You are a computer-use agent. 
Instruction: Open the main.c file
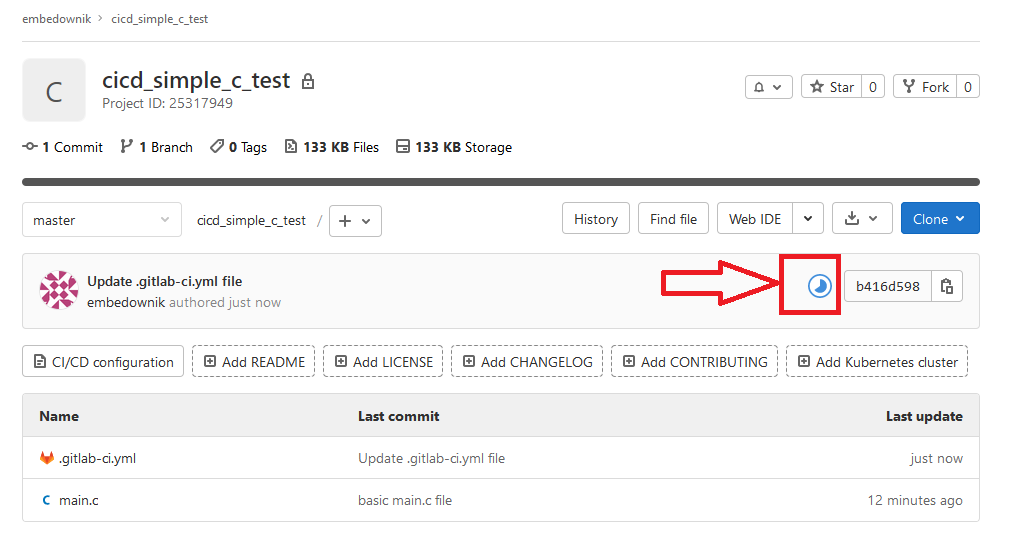[x=79, y=500]
